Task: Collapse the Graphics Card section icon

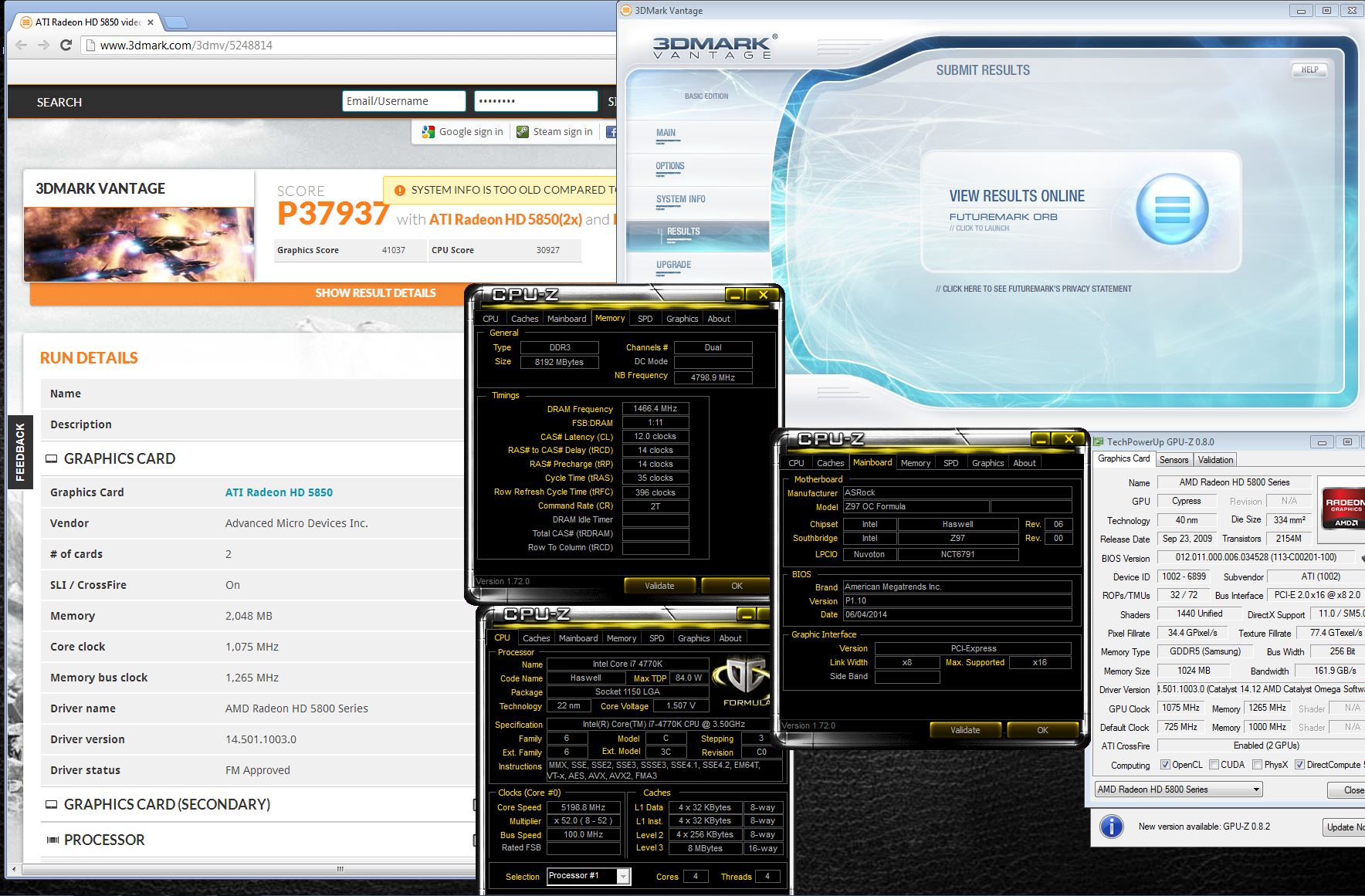Action: (52, 458)
